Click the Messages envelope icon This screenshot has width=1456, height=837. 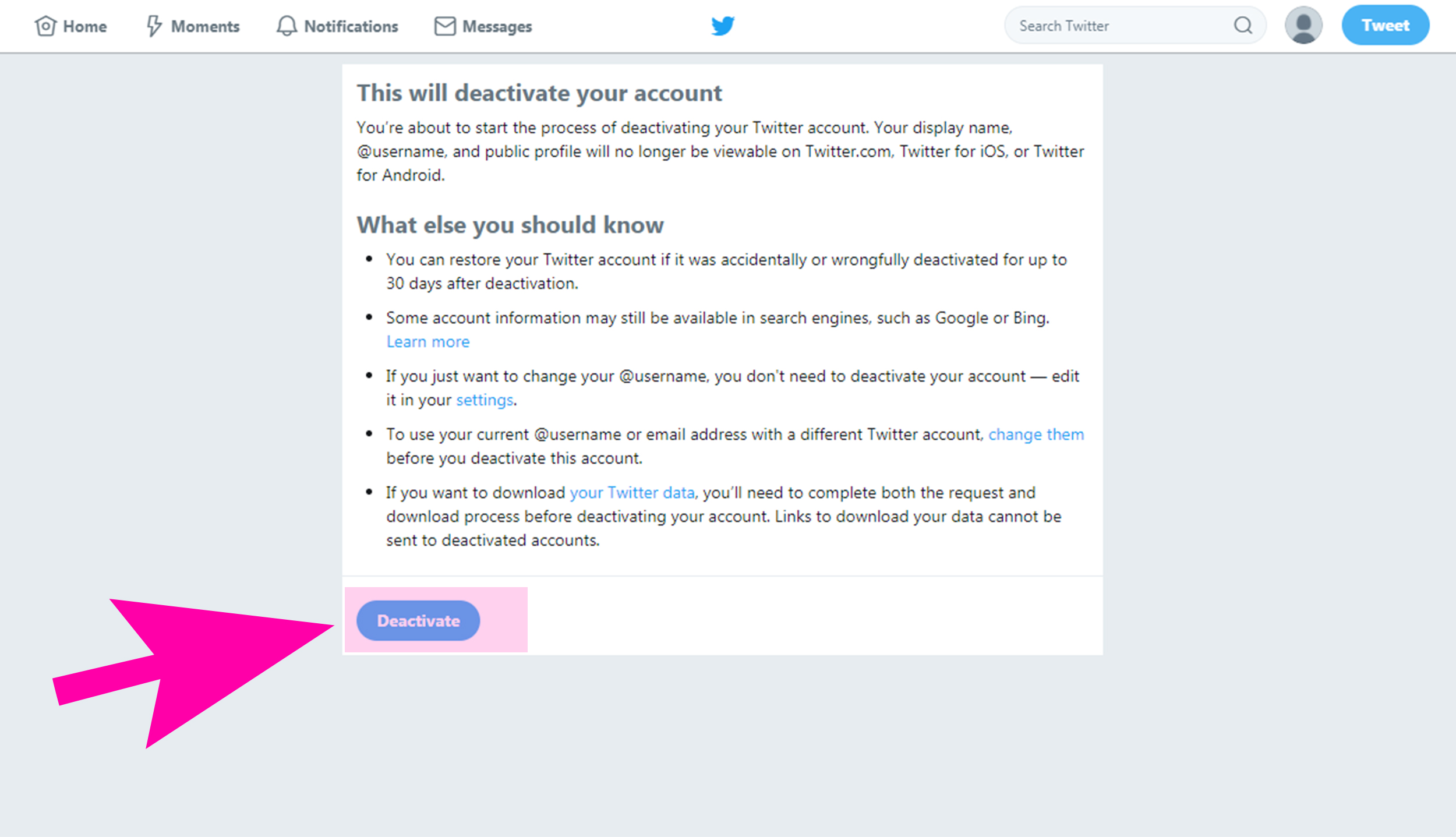click(445, 26)
